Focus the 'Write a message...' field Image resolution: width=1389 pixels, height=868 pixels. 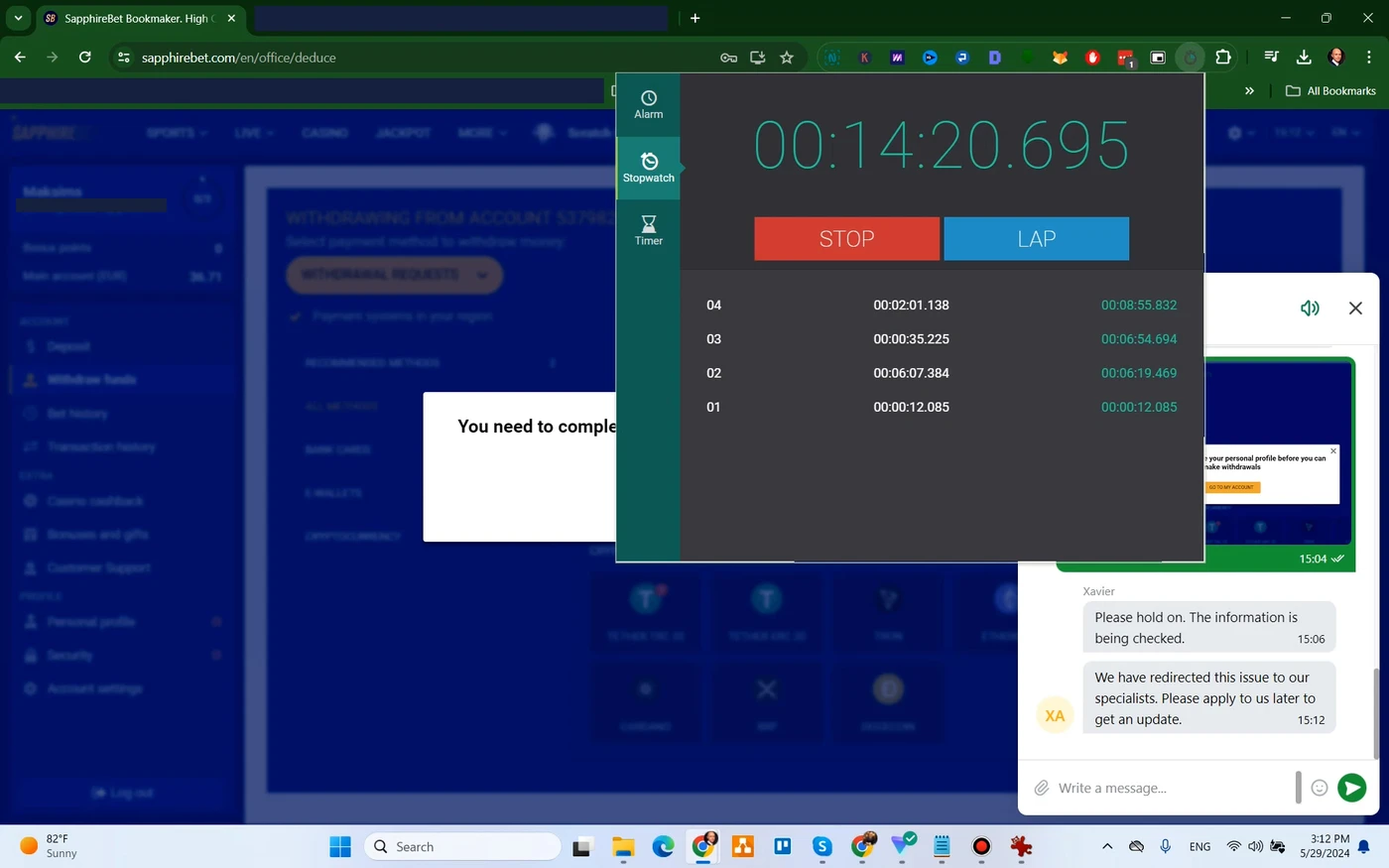click(1171, 788)
